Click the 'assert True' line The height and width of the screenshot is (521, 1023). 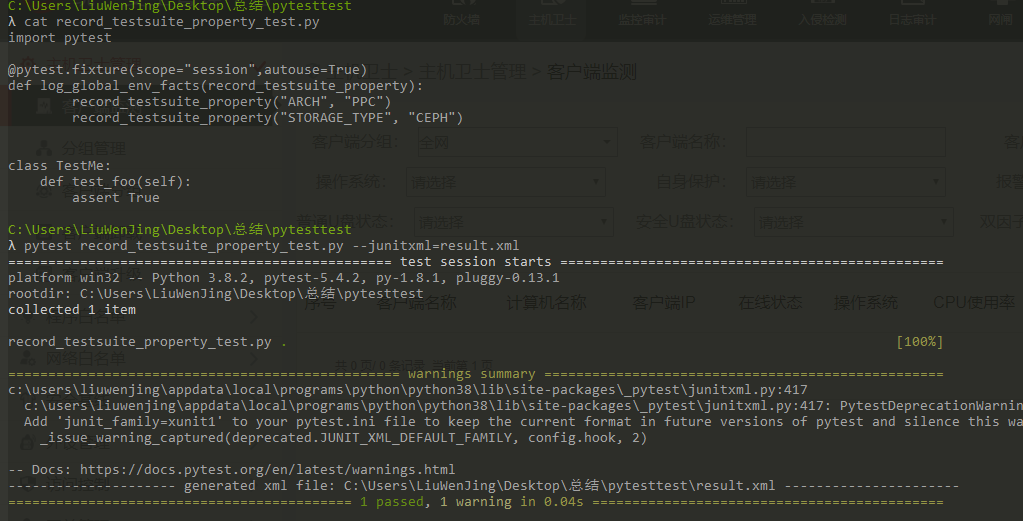click(115, 198)
